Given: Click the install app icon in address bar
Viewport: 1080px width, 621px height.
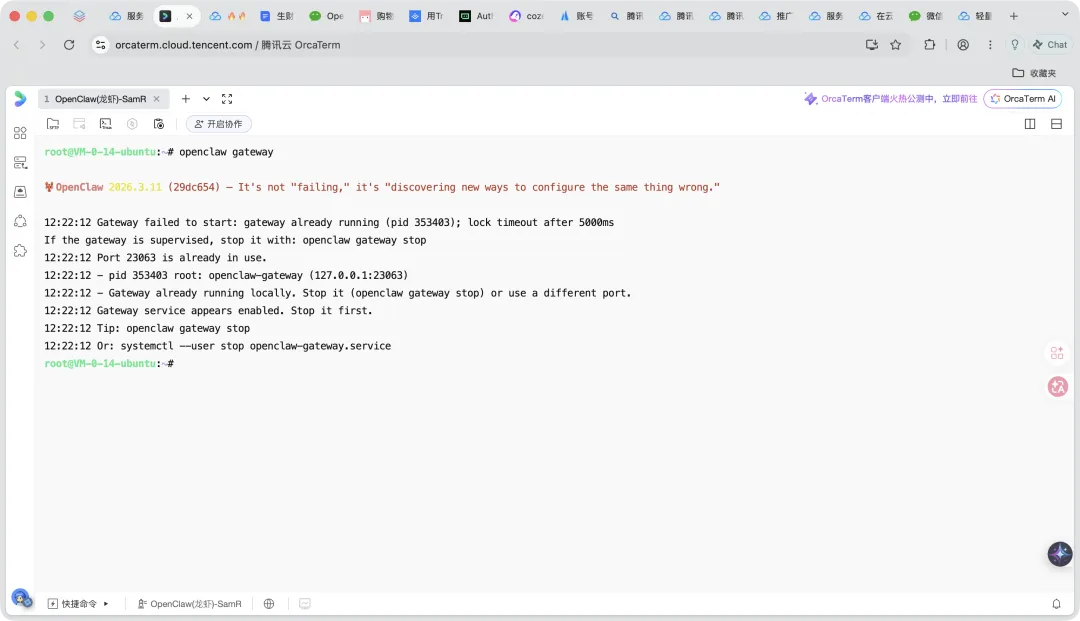Looking at the screenshot, I should [871, 45].
